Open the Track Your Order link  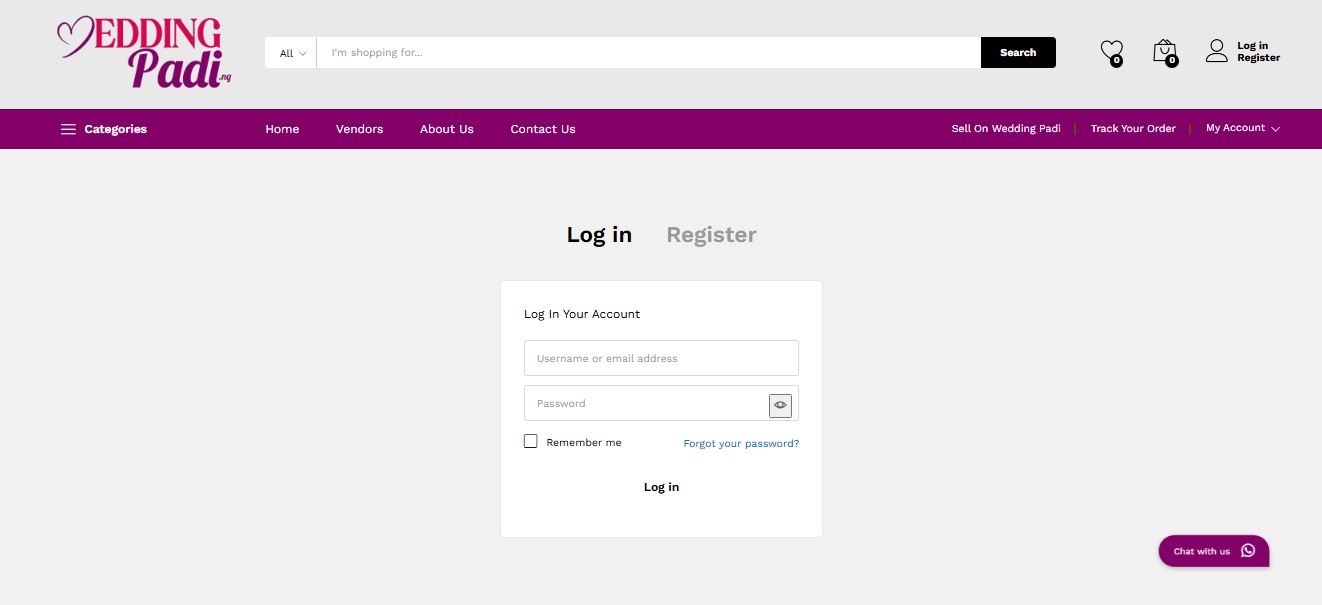[1133, 129]
